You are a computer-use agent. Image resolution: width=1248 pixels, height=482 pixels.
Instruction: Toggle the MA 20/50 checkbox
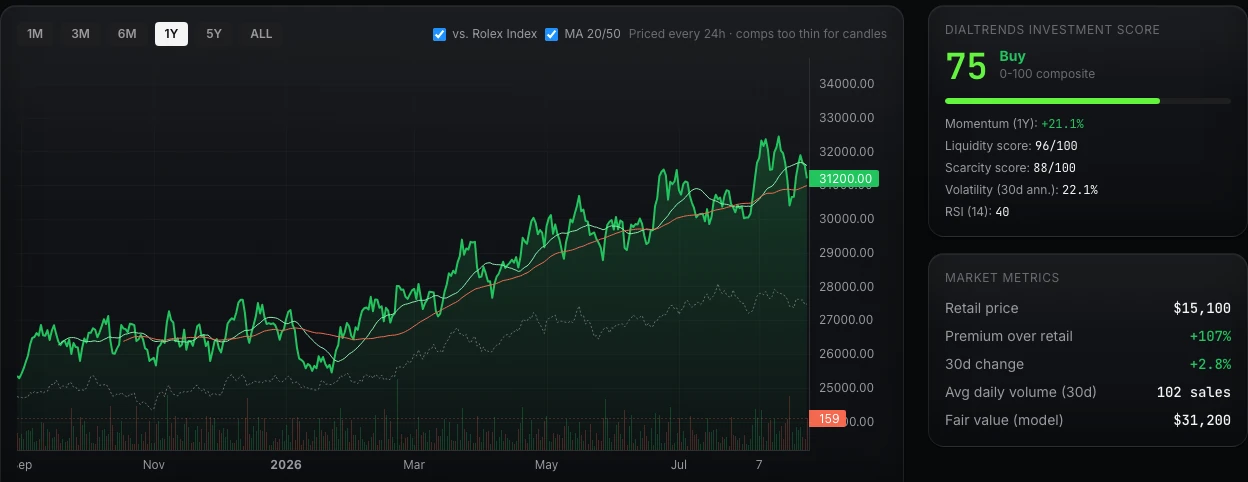[552, 34]
